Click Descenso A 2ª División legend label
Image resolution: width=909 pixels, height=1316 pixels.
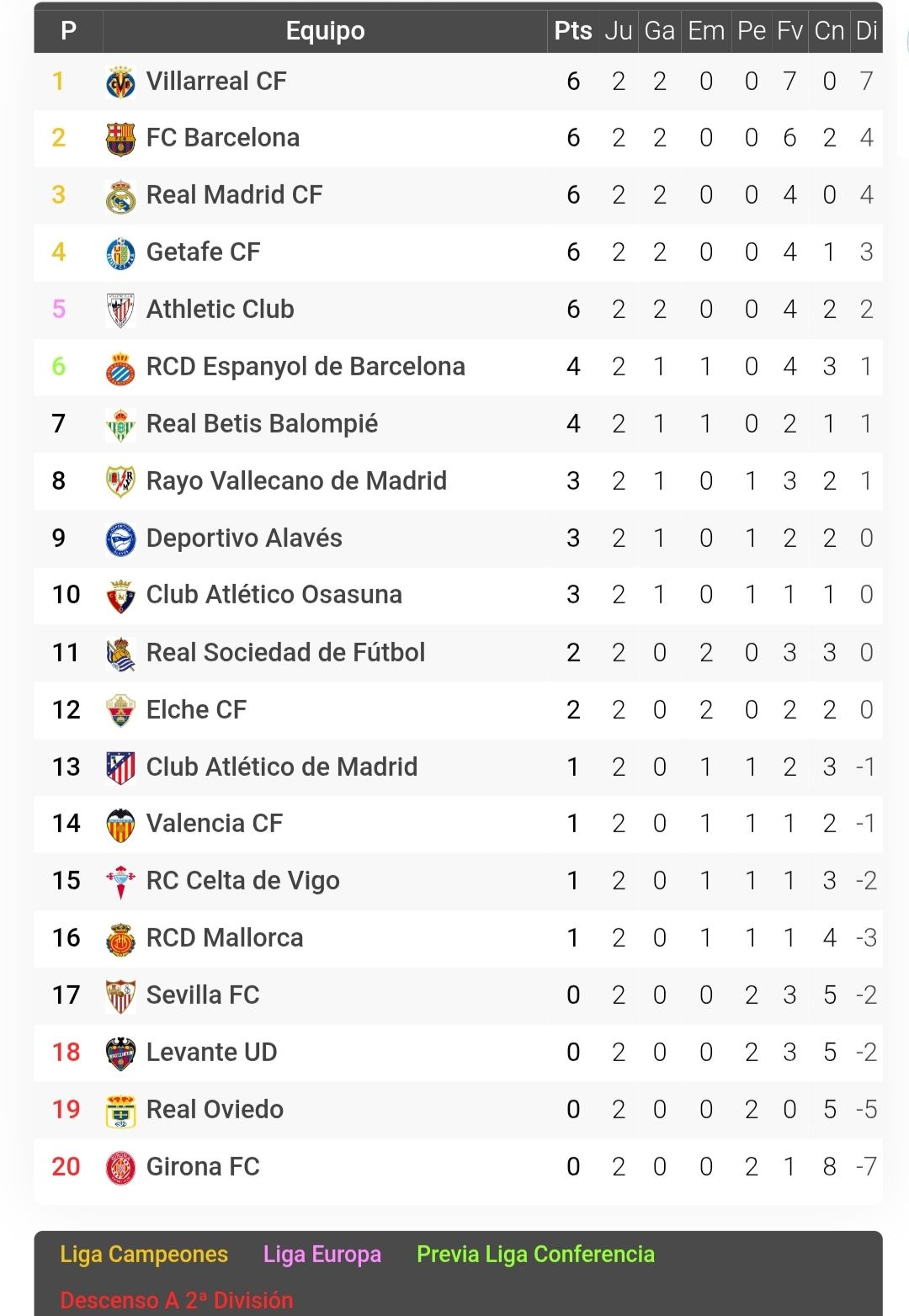177,1300
